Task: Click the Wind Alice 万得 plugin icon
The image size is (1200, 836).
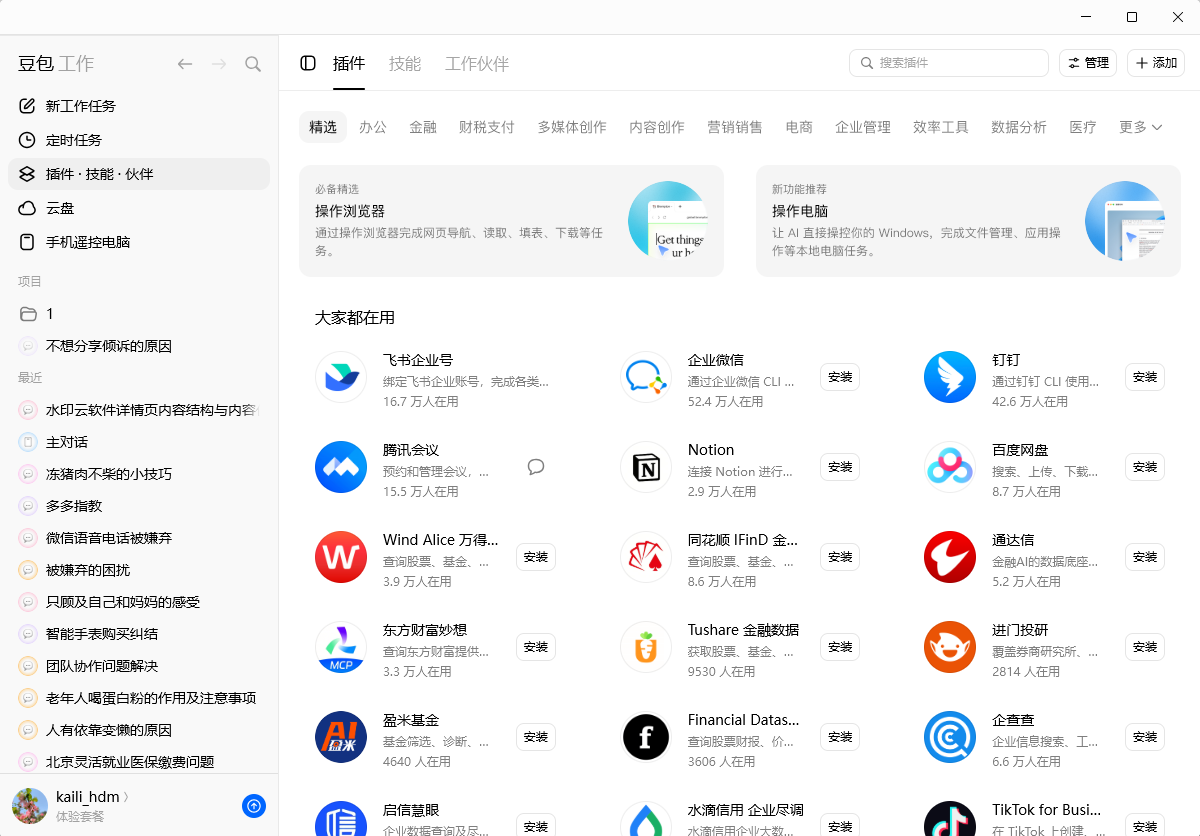Action: pos(341,557)
